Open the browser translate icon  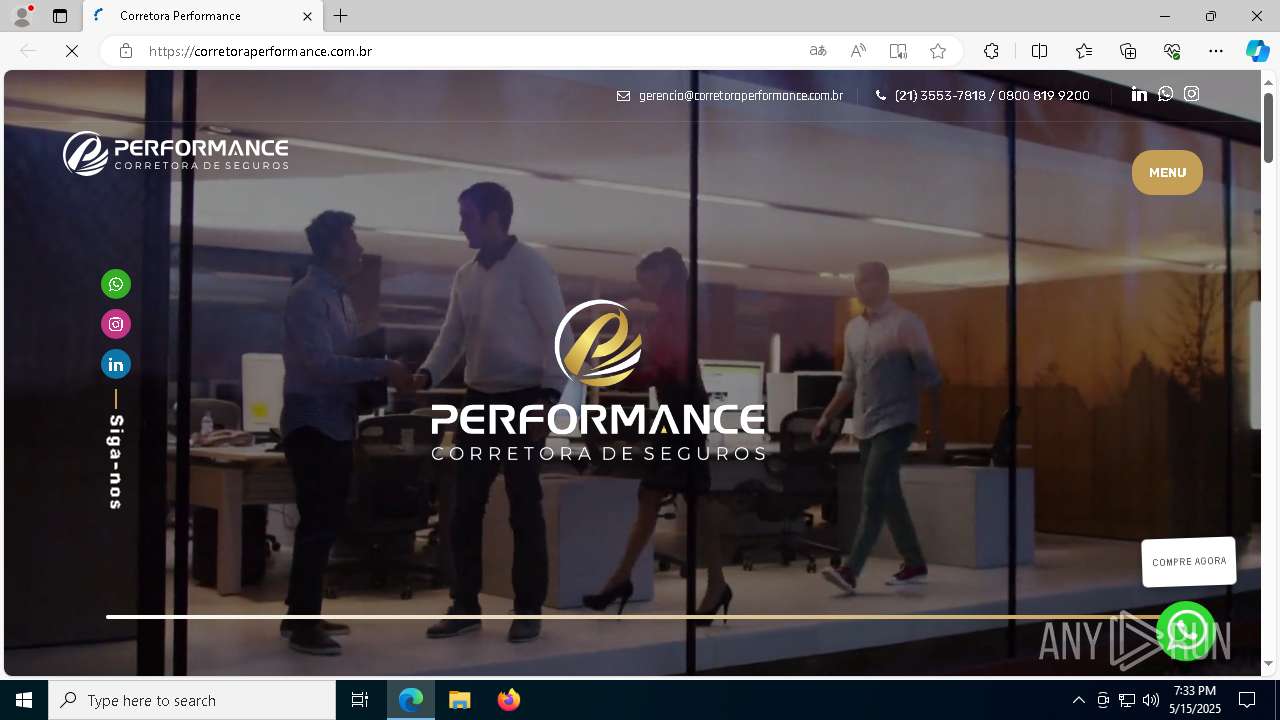click(x=818, y=51)
